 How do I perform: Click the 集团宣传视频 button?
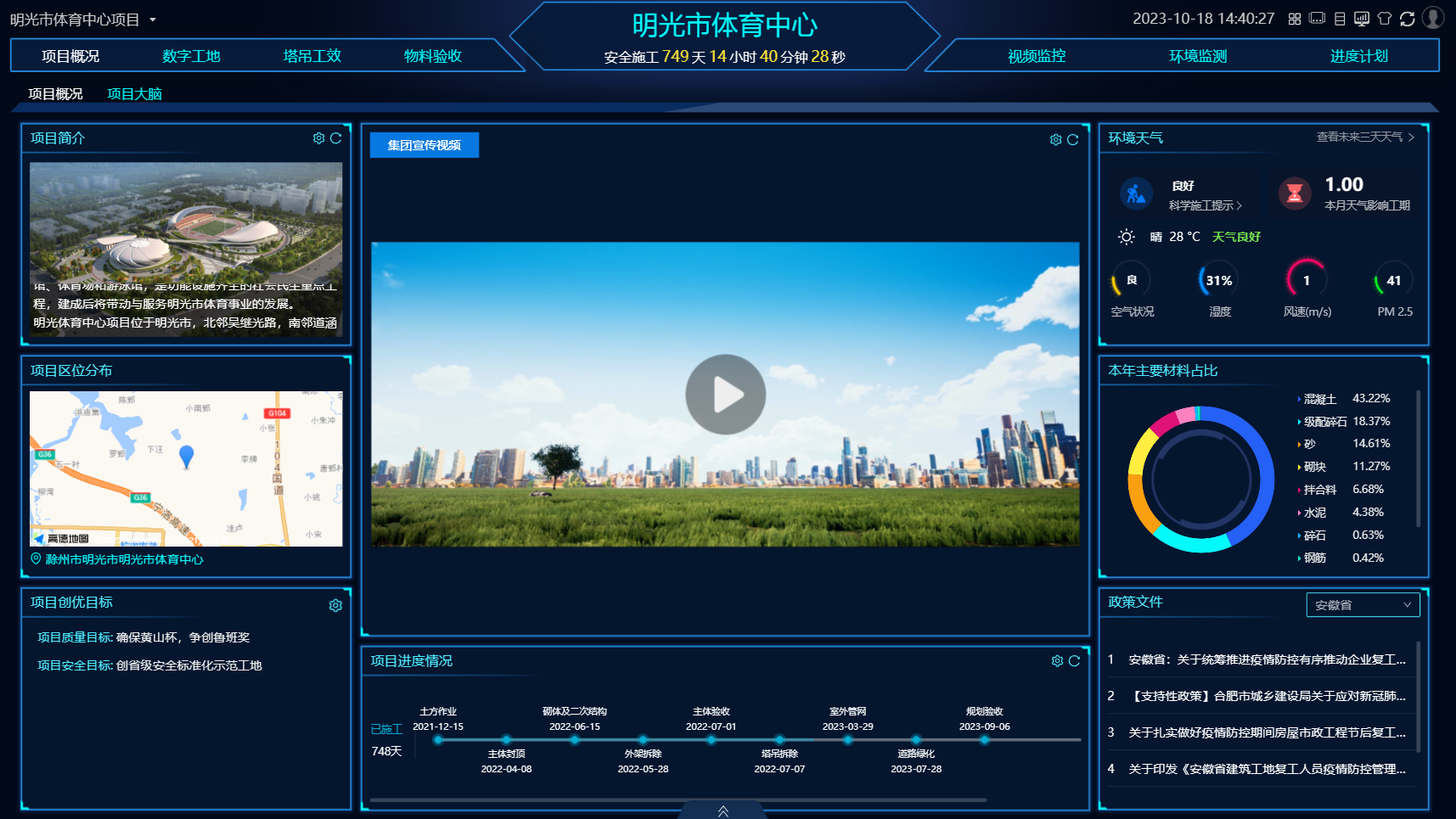click(x=424, y=145)
